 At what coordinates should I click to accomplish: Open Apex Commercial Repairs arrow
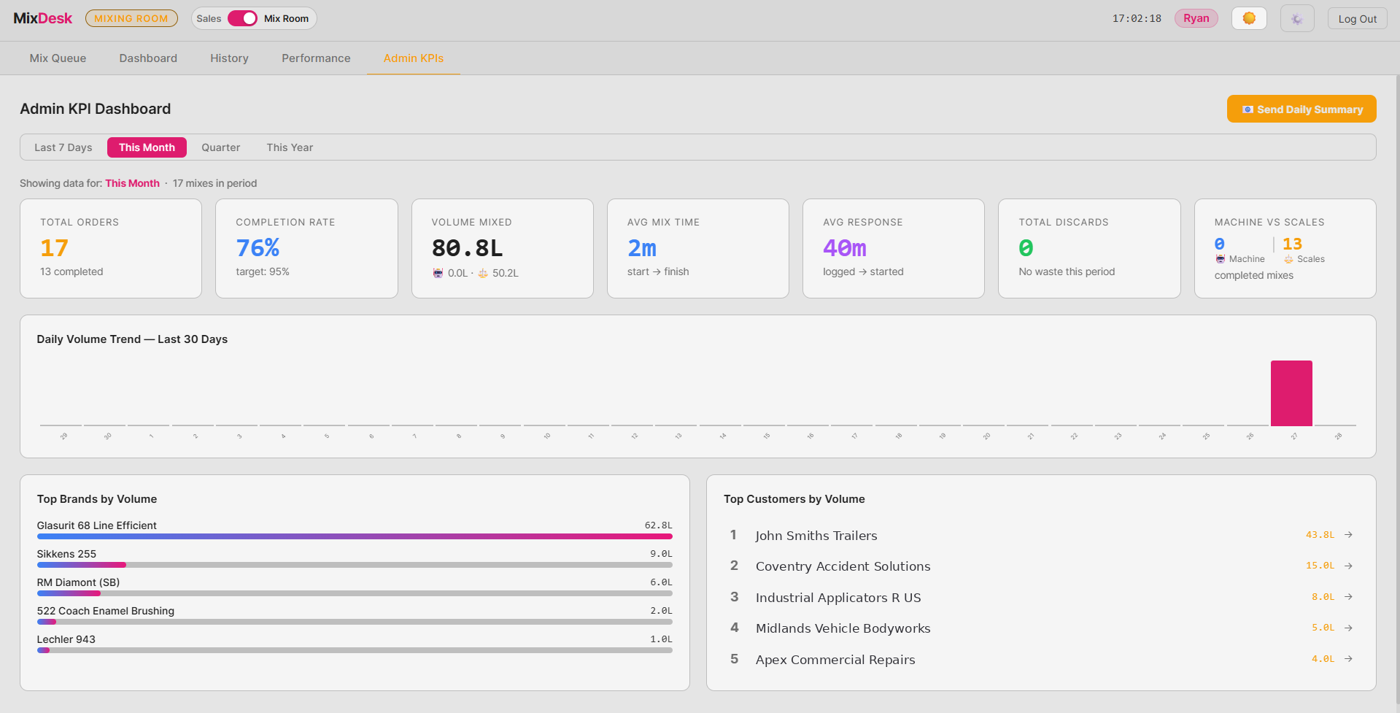tap(1348, 659)
